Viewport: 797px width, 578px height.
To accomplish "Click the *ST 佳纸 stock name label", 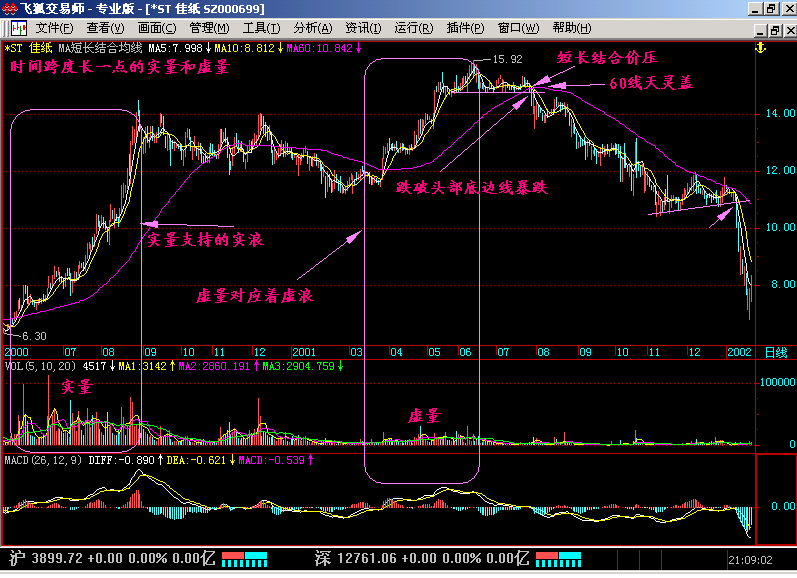I will [29, 47].
